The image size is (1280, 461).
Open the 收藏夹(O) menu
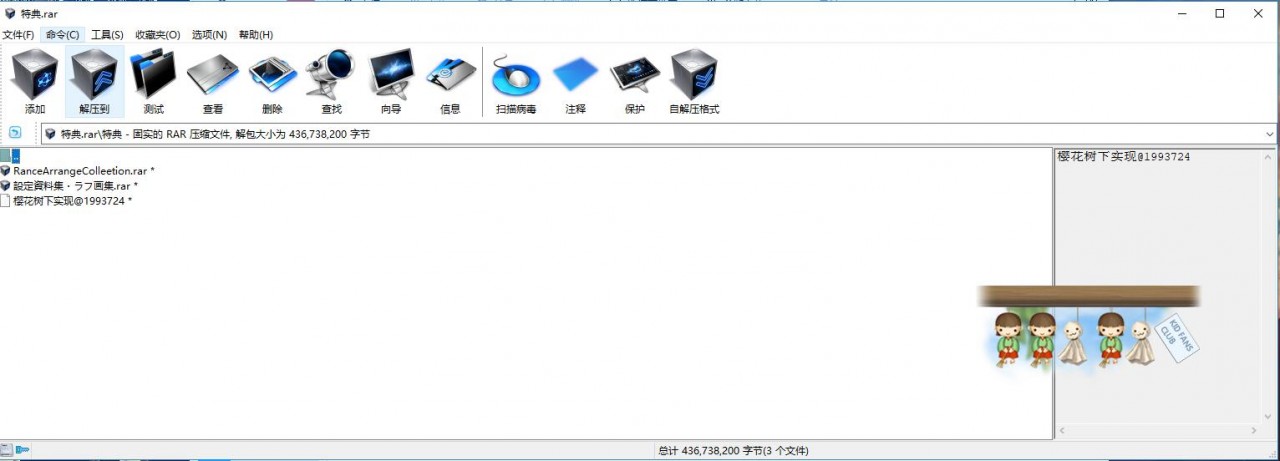click(158, 34)
